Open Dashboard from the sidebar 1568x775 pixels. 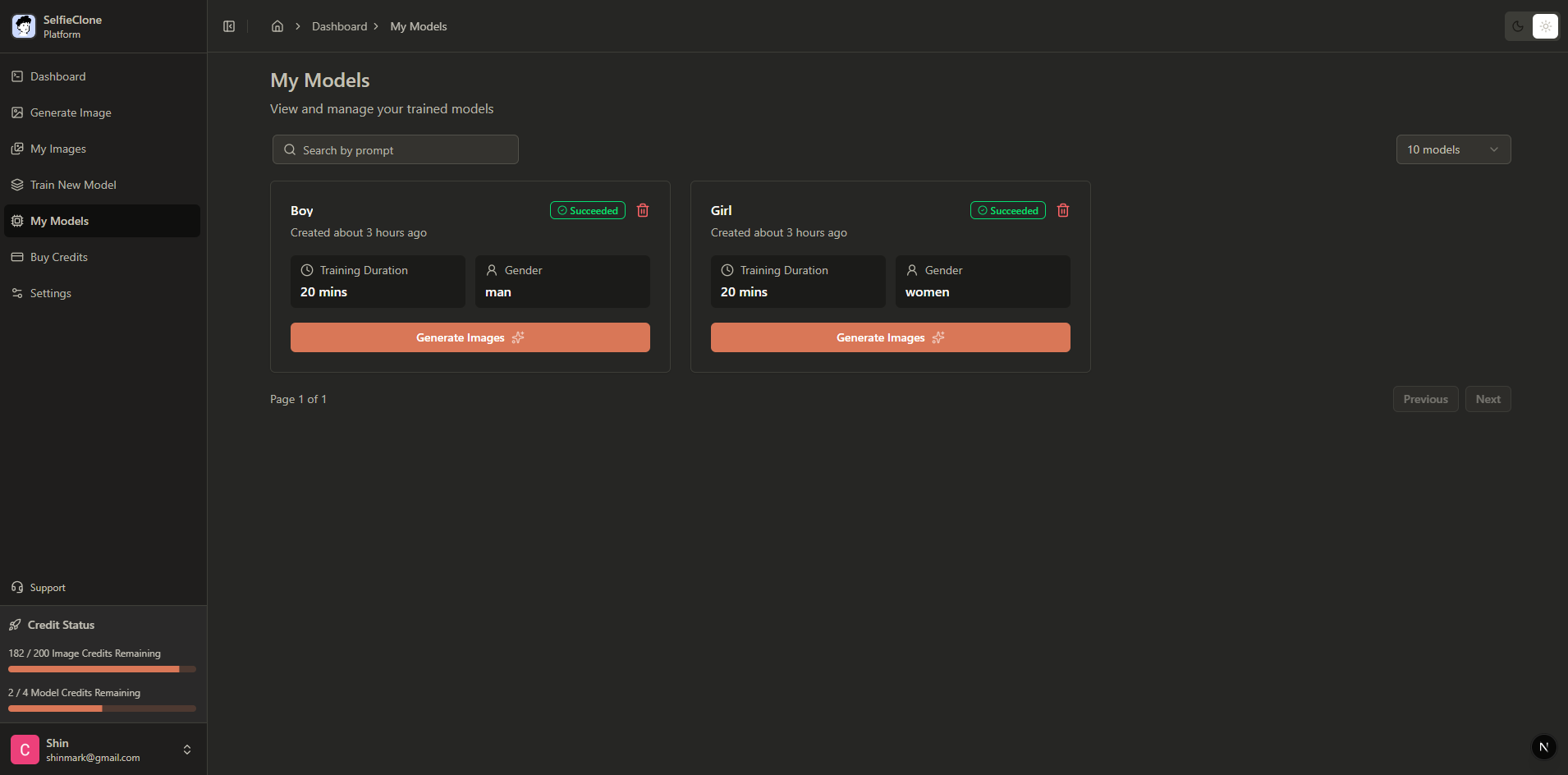[x=57, y=76]
